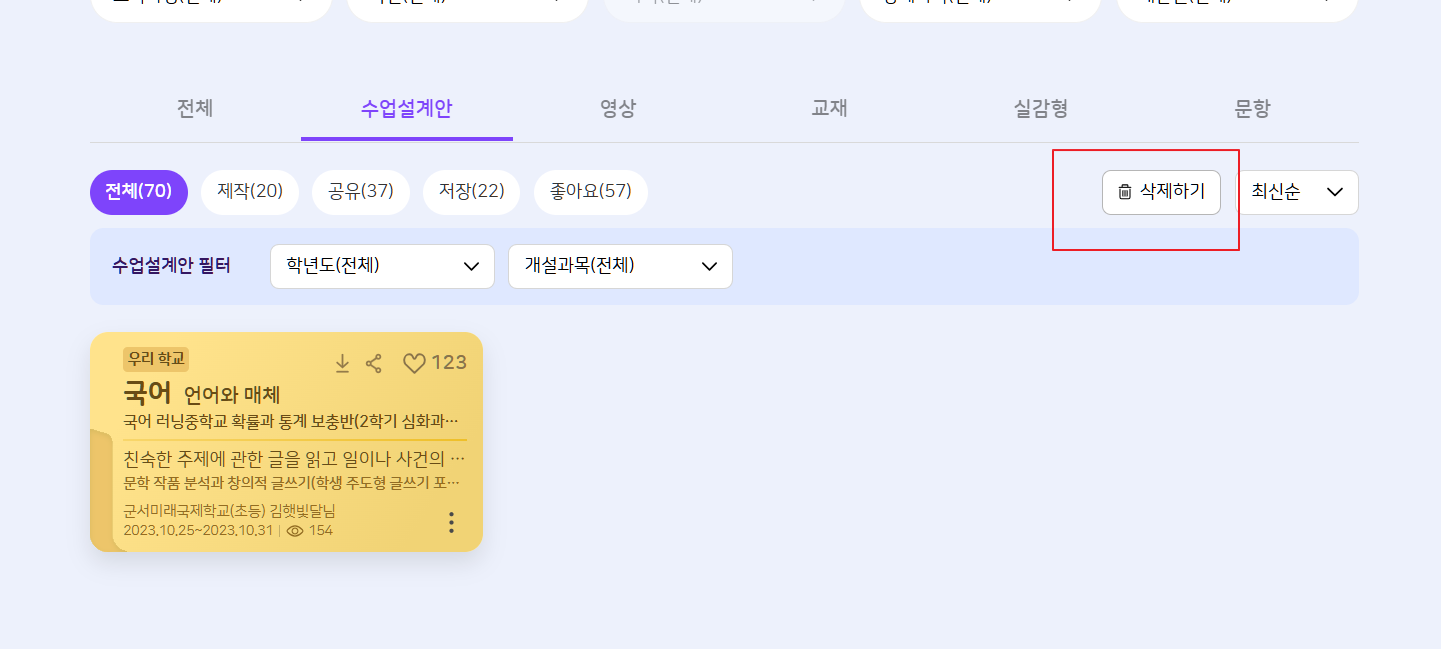Select the 문항 tab
This screenshot has height=649, width=1441.
(x=1252, y=108)
